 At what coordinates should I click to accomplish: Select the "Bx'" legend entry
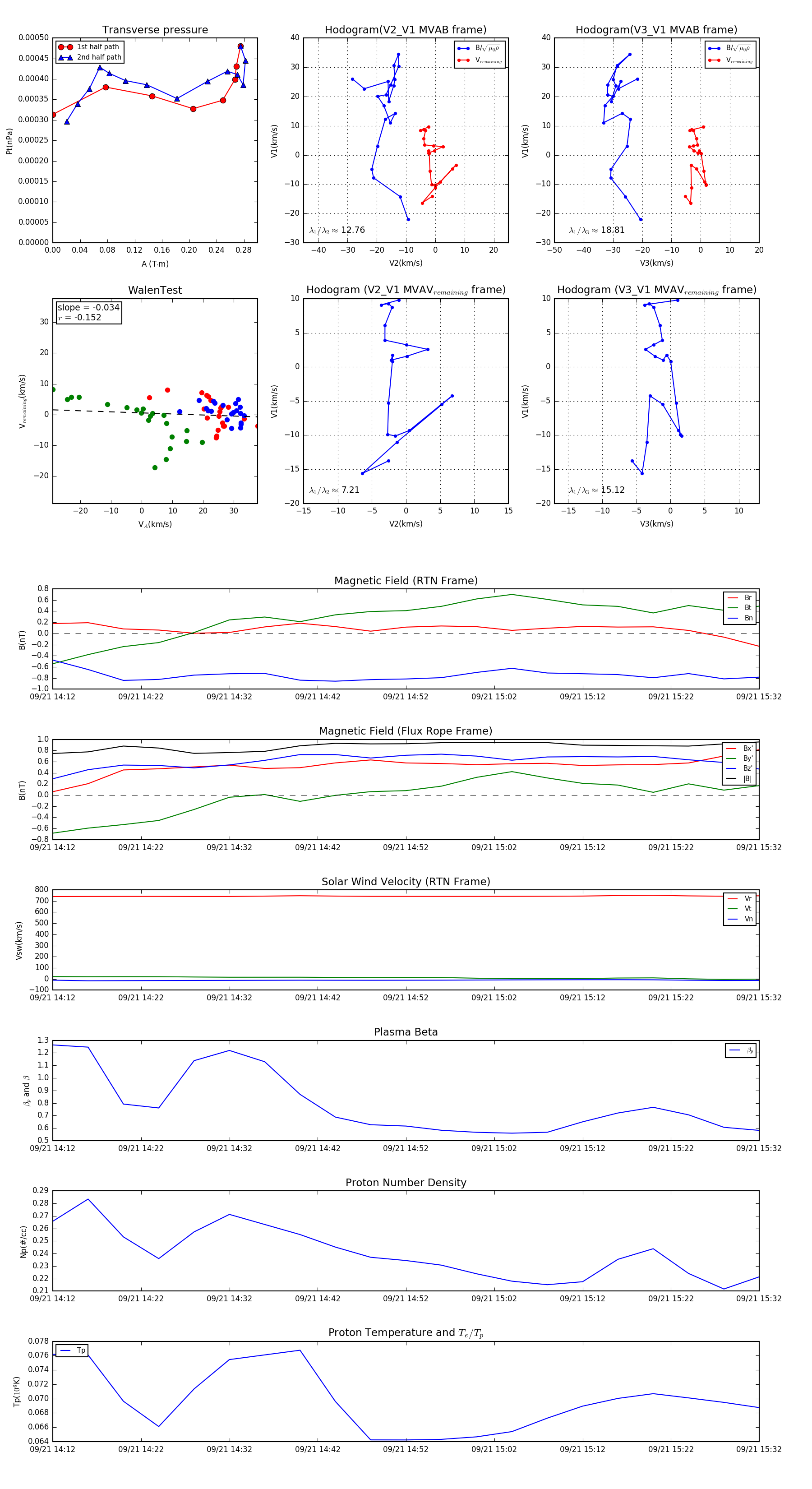tap(740, 748)
